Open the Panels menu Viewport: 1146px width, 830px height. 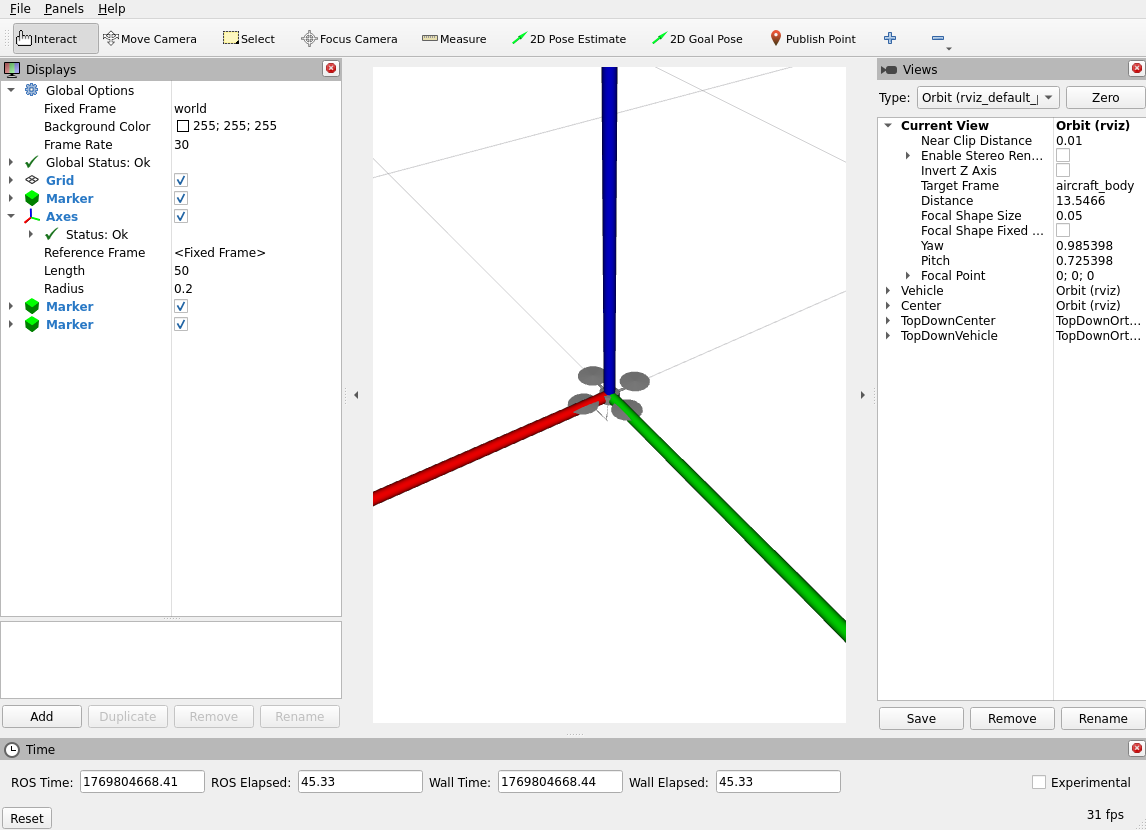point(64,8)
